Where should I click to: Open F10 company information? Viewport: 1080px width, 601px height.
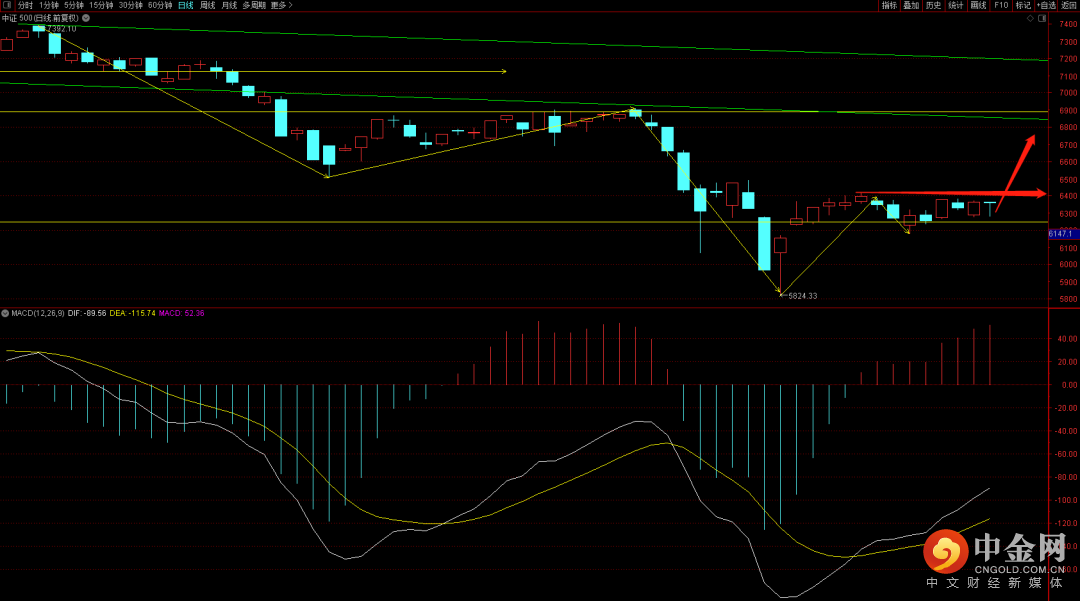coord(1000,5)
